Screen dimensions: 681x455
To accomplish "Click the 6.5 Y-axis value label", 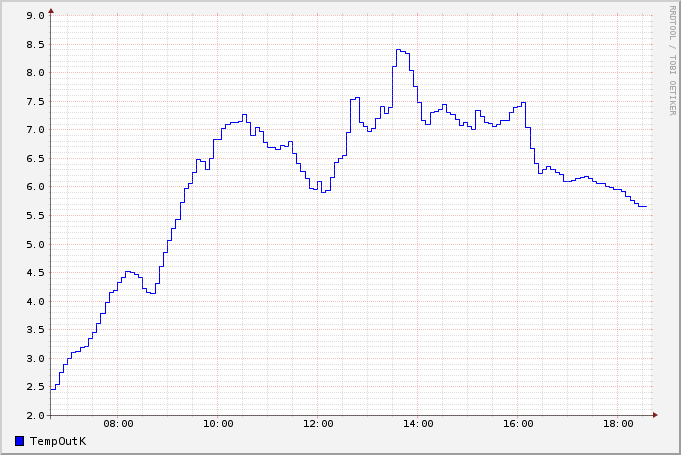I will pyautogui.click(x=35, y=158).
